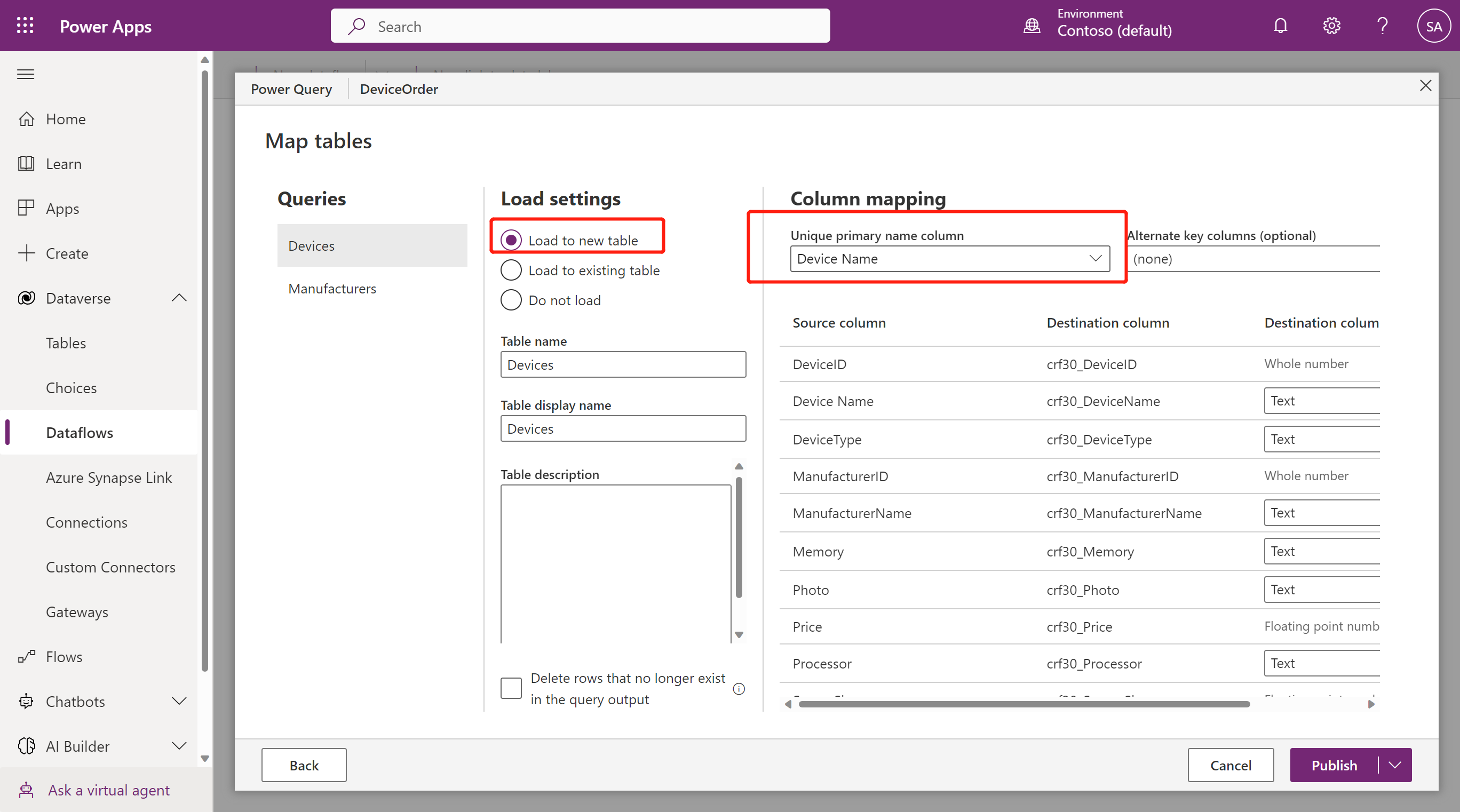Click the Cancel button

tap(1230, 766)
